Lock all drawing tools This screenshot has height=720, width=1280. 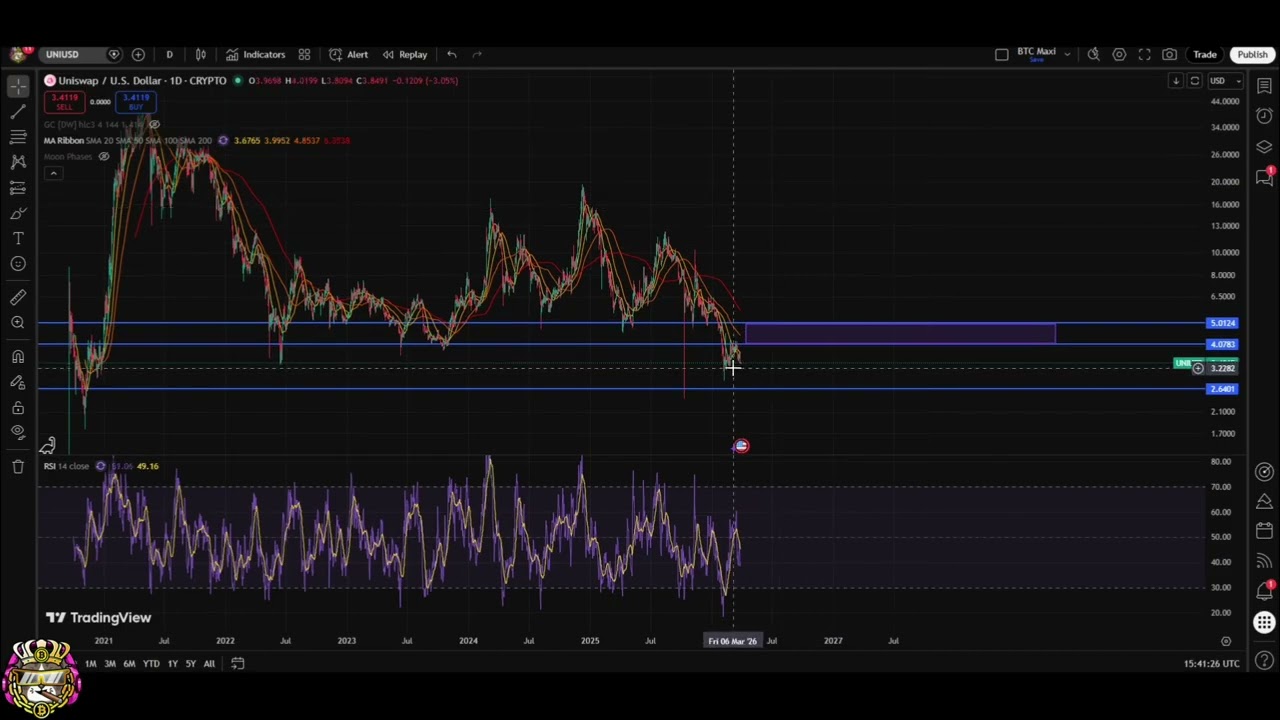point(18,408)
